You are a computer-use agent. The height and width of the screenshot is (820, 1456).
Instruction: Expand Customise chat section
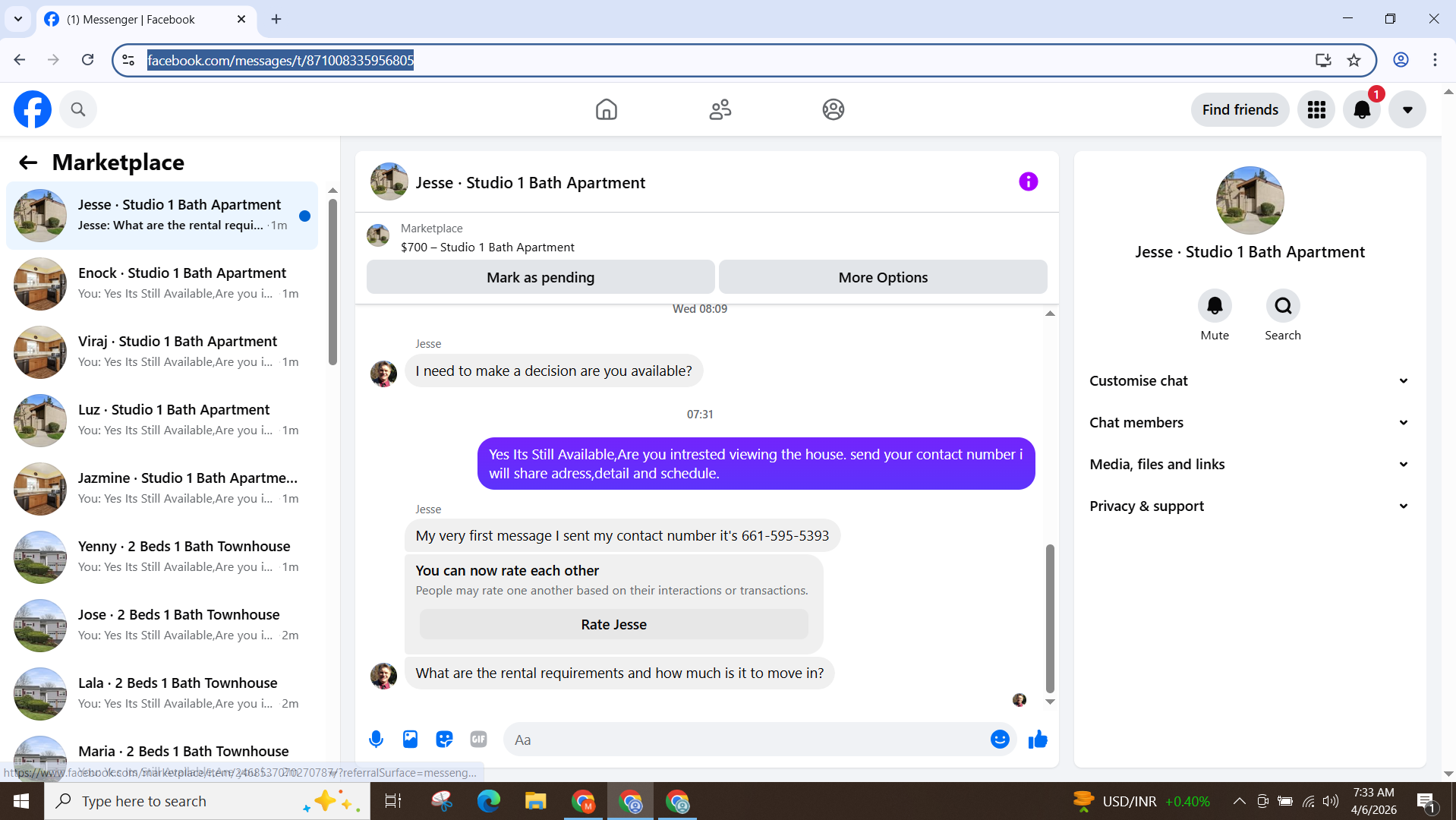(1250, 381)
